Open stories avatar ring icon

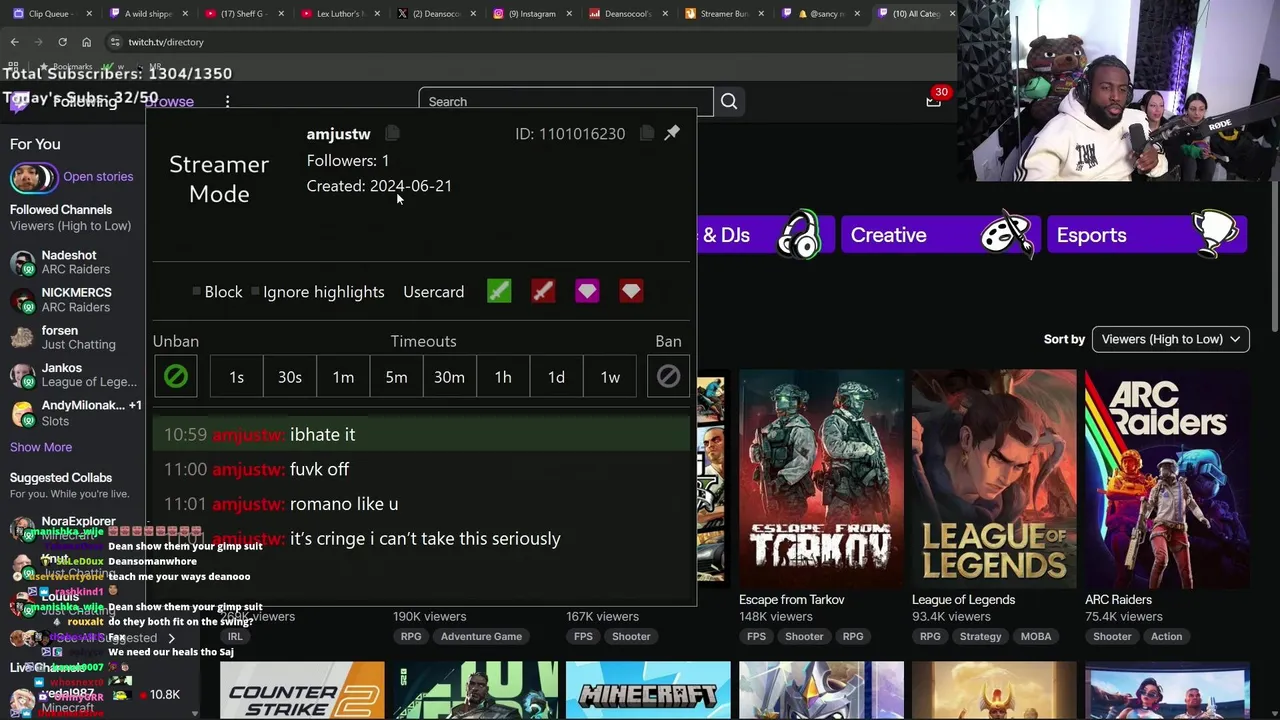33,177
